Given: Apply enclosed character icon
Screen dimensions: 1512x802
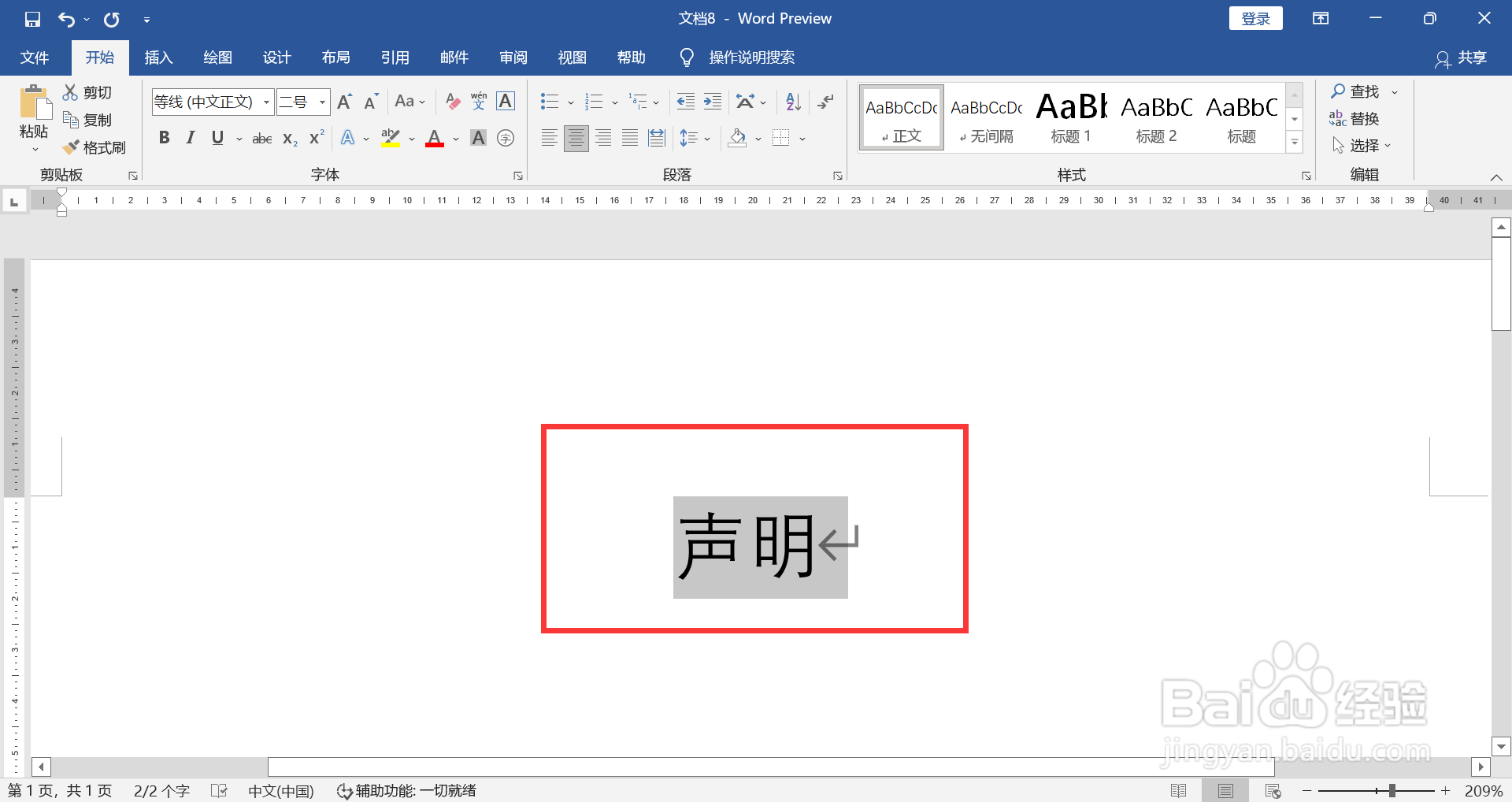Looking at the screenshot, I should [x=506, y=139].
